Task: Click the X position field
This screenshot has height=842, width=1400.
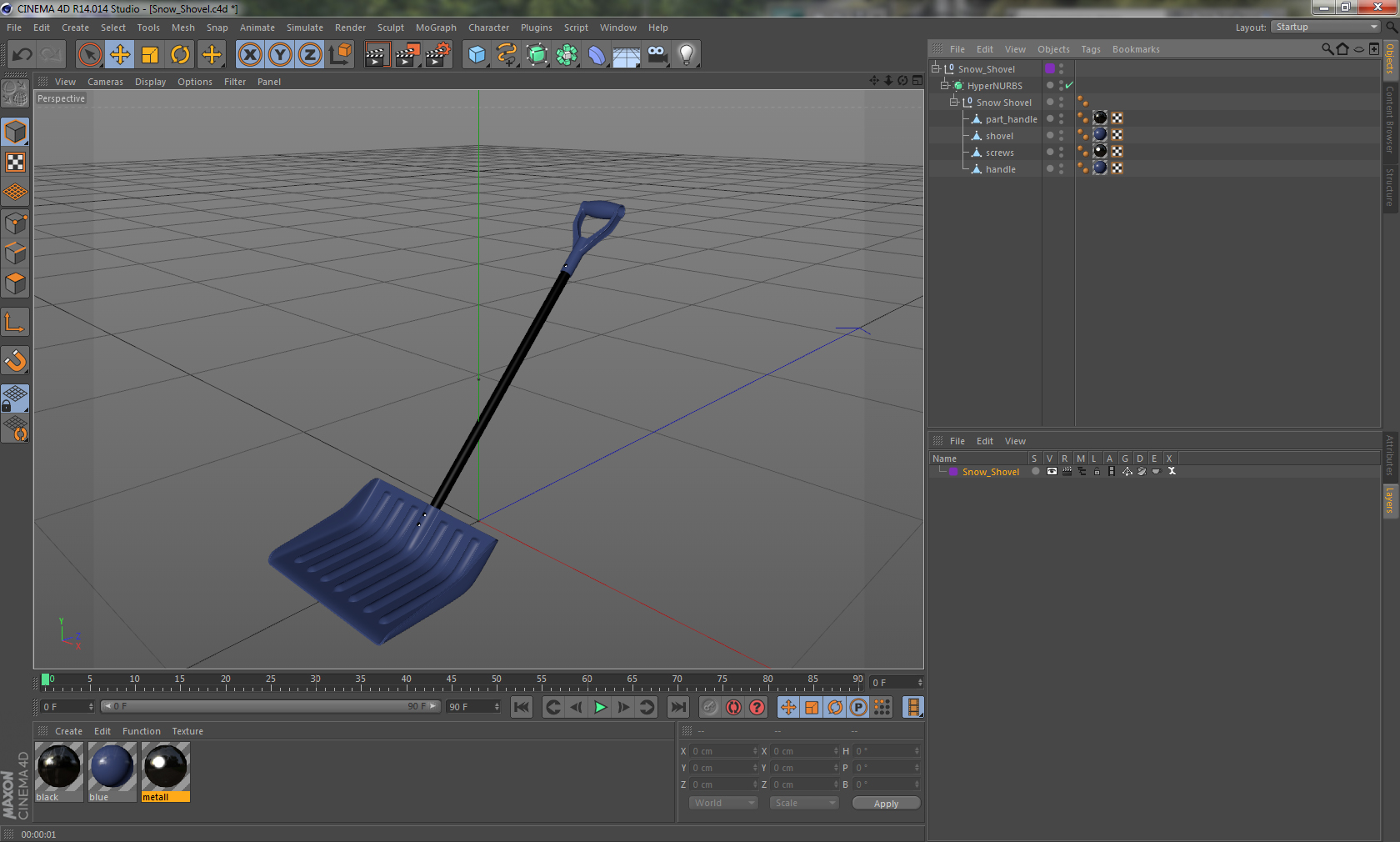Action: click(x=723, y=751)
